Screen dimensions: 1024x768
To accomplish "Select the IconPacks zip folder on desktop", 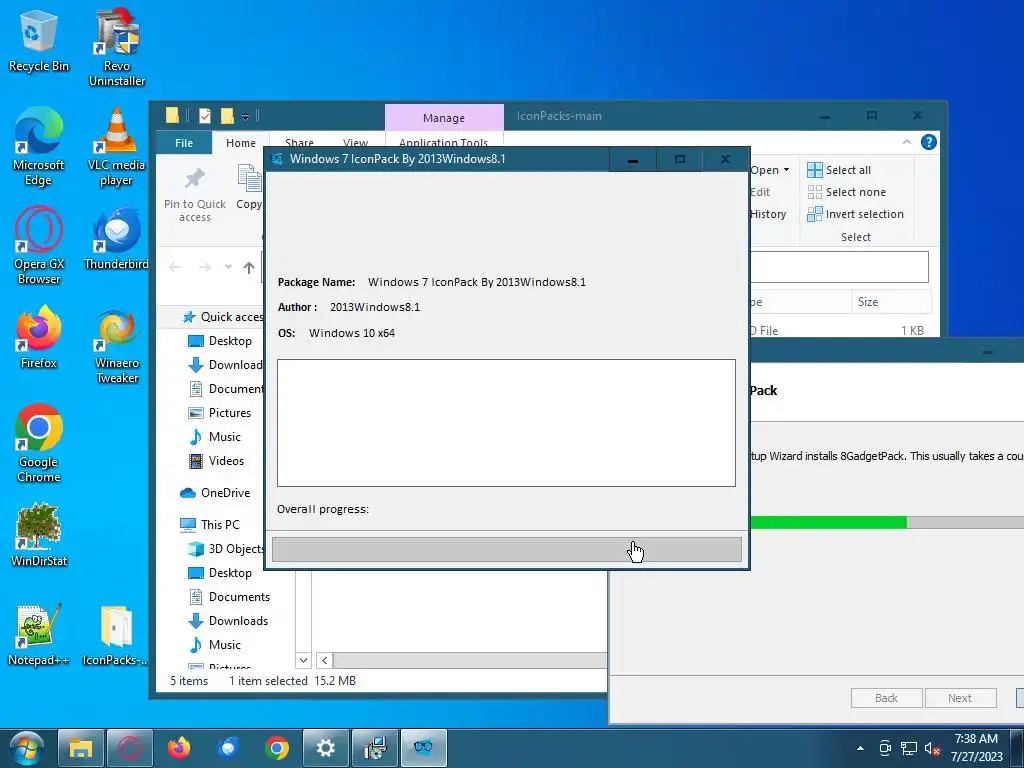I will click(x=116, y=635).
